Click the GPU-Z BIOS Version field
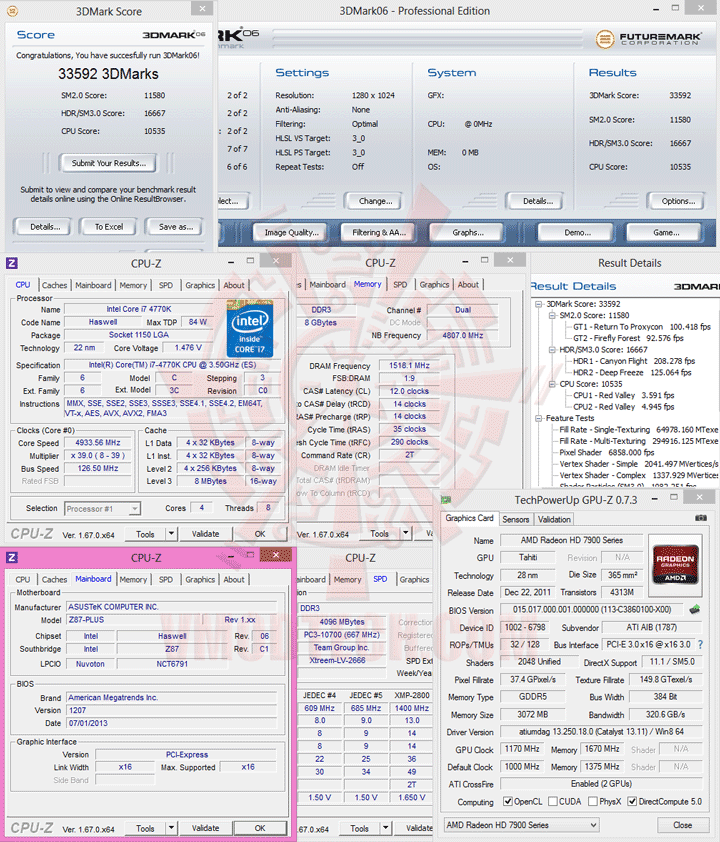The image size is (720, 842). click(x=592, y=609)
